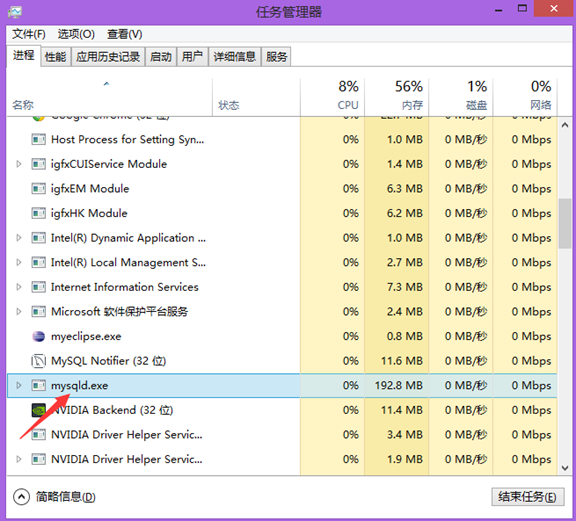The image size is (576, 521).
Task: Click the Host Process for Setting Sync icon
Action: tap(39, 140)
